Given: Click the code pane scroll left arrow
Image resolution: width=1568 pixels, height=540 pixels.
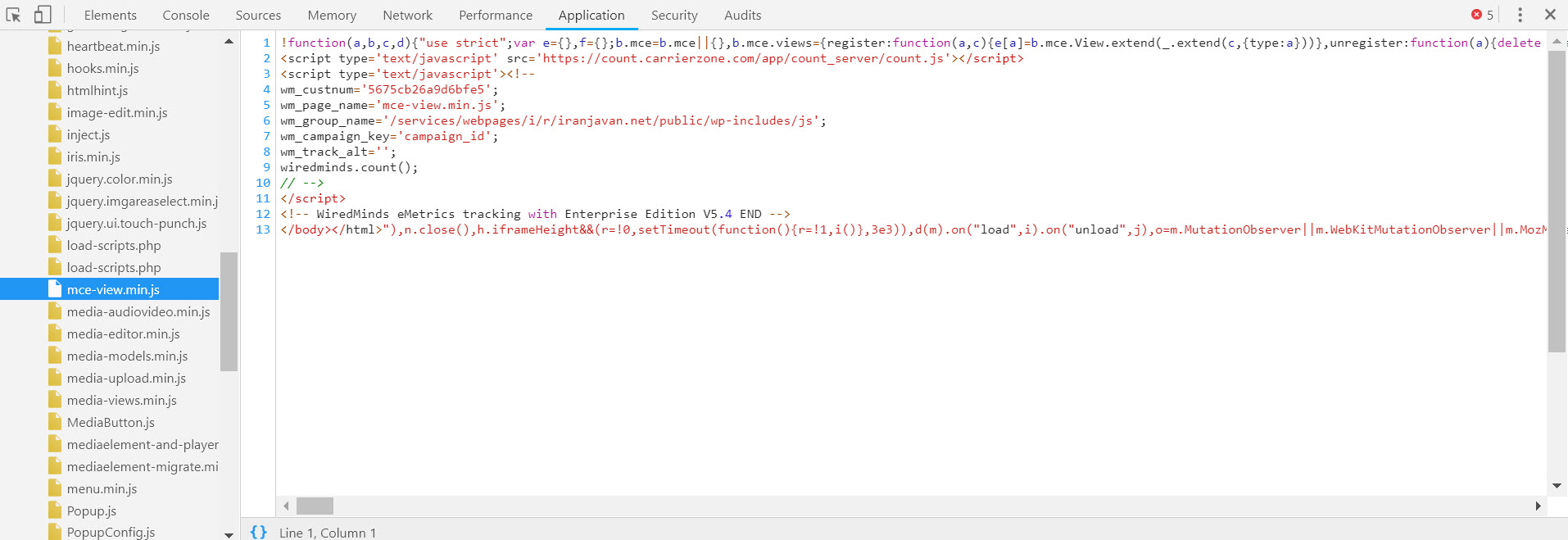Looking at the screenshot, I should (286, 506).
